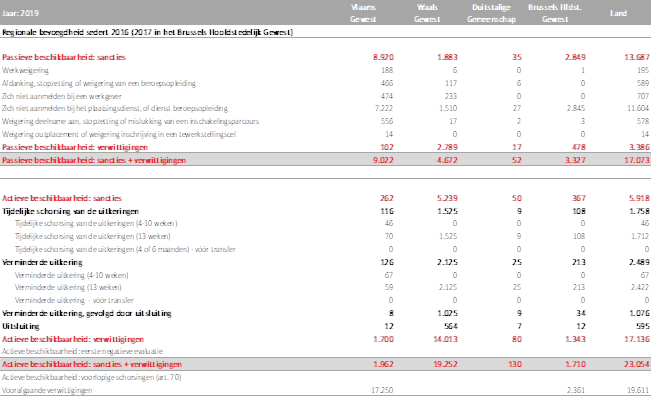Screen dimensions: 652x397
Task: Select label 'Zich niet aanmelden bij het plaatsingsdienst'
Action: tap(115, 108)
